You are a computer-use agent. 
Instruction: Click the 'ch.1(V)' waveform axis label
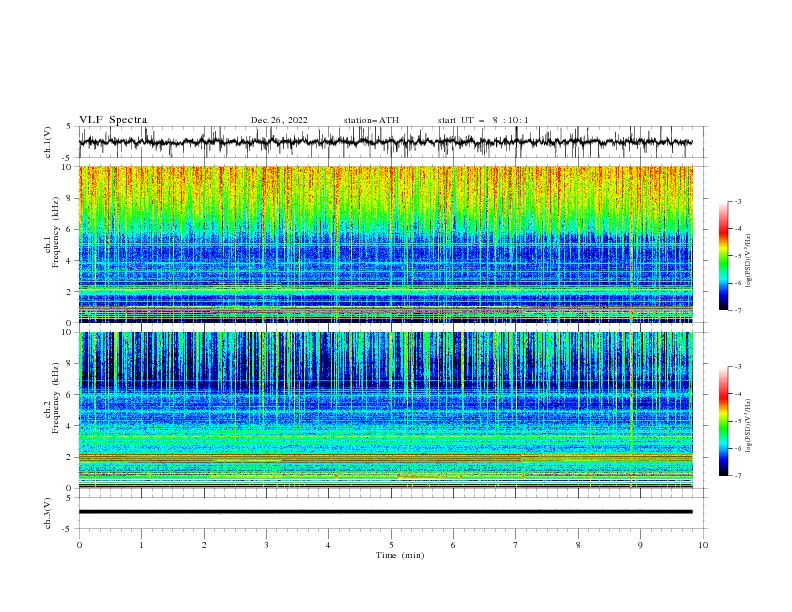(x=48, y=142)
